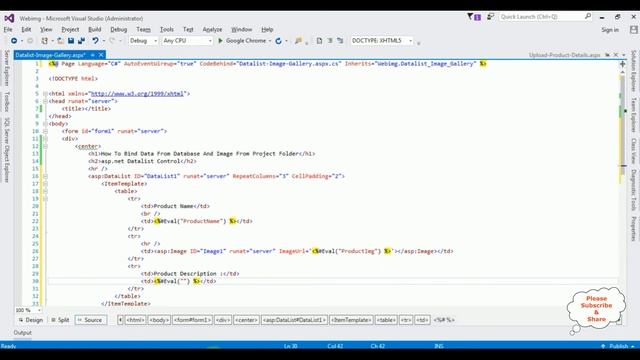Image resolution: width=640 pixels, height=360 pixels.
Task: Click the Navigate Forward toolbar icon
Action: (x=30, y=41)
